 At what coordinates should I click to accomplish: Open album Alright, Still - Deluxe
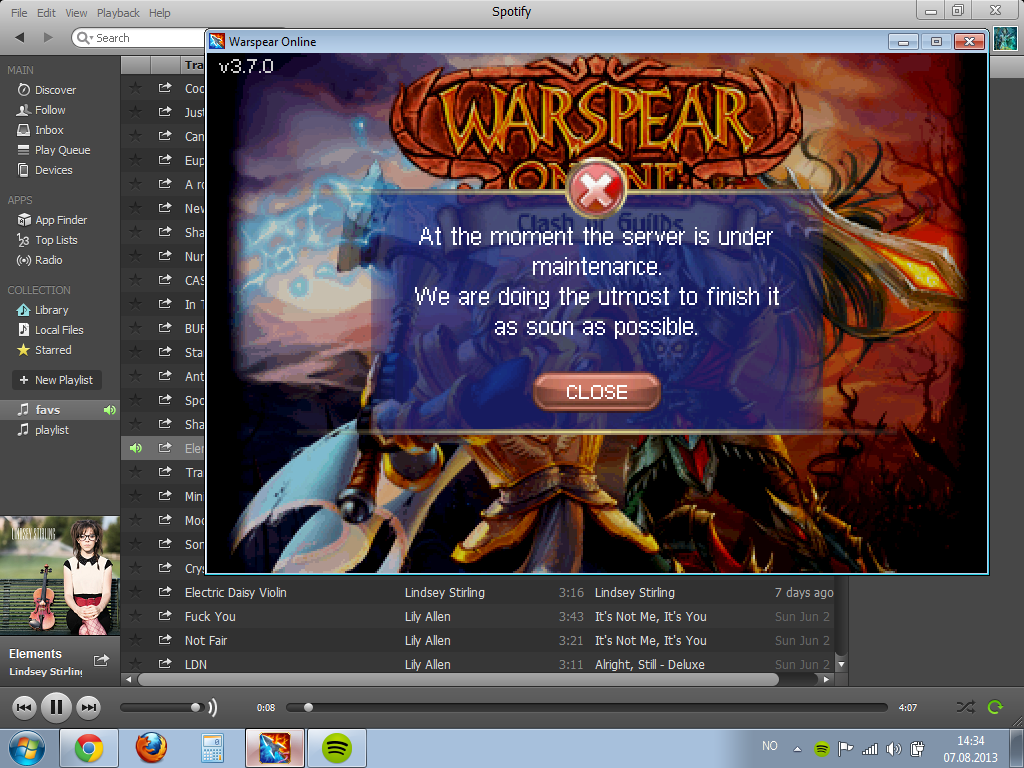coord(649,664)
